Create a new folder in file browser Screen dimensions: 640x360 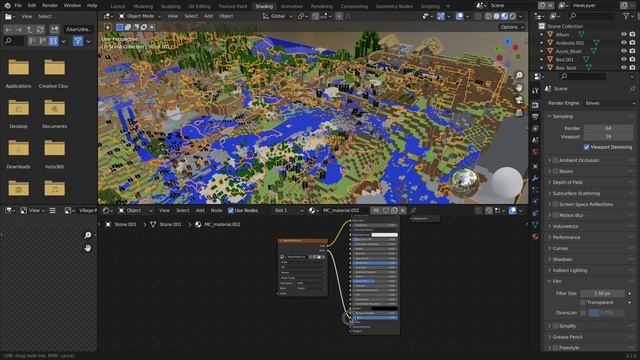click(x=54, y=30)
